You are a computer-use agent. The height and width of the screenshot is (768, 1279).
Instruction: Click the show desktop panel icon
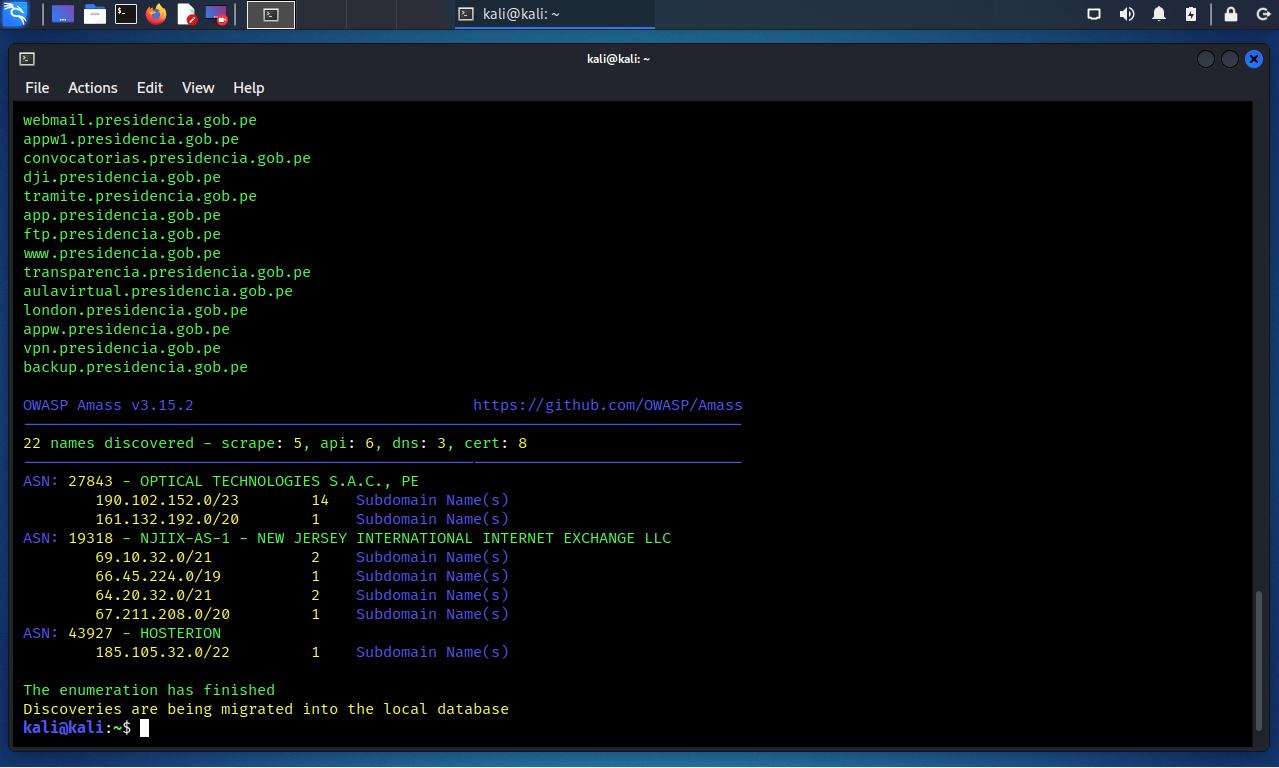click(63, 14)
